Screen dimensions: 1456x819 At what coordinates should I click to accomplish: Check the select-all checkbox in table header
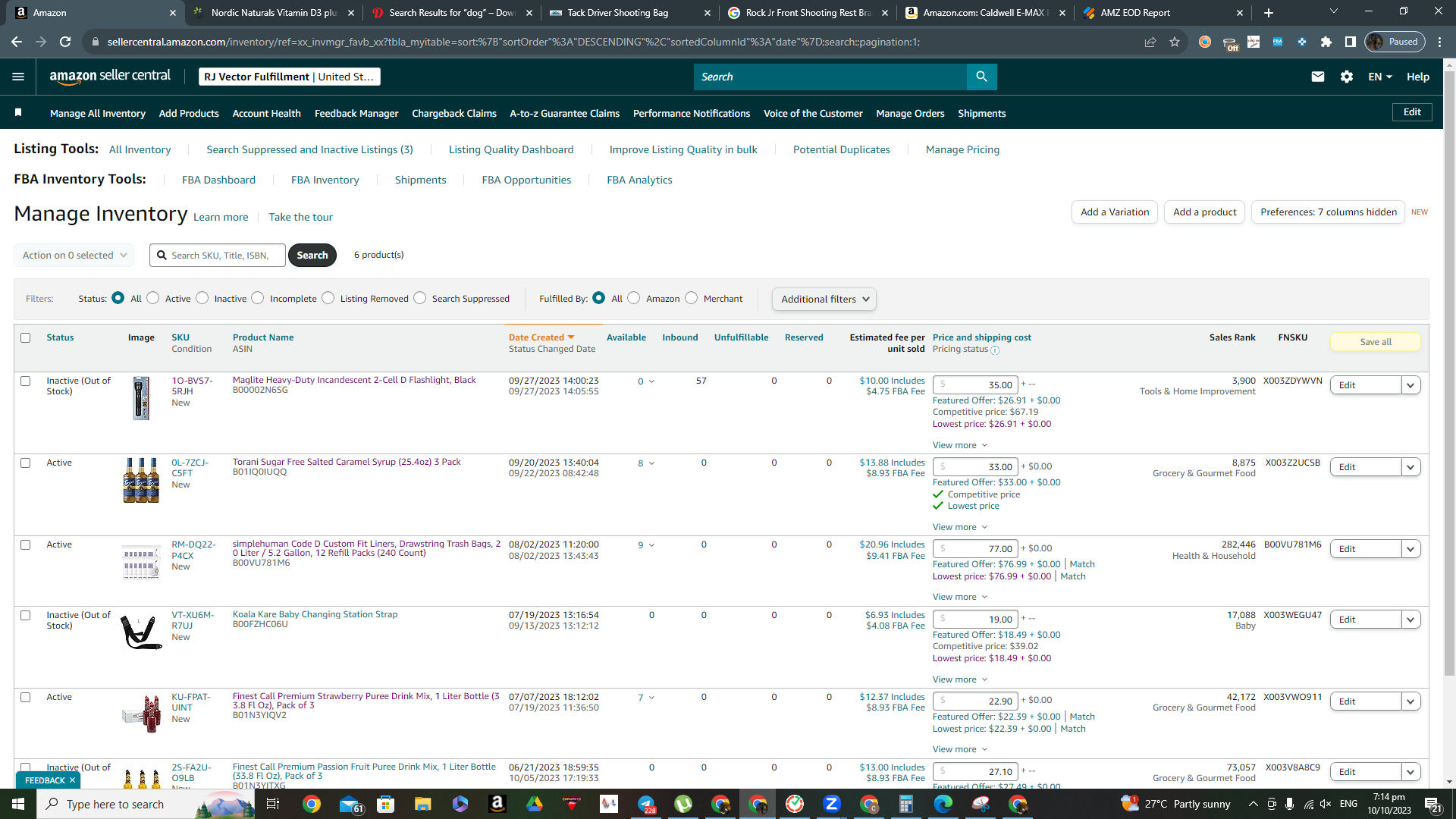(26, 337)
